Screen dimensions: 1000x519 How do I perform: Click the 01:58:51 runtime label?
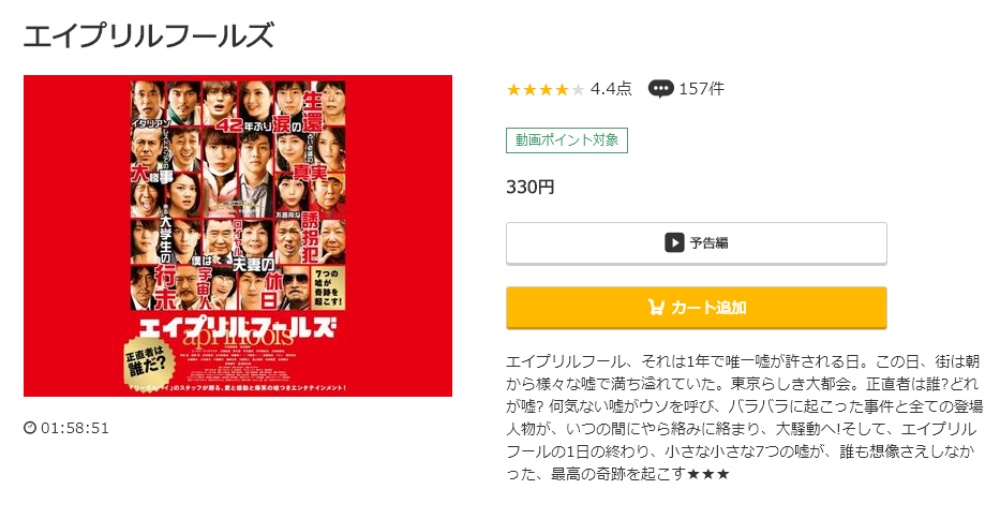(x=75, y=427)
